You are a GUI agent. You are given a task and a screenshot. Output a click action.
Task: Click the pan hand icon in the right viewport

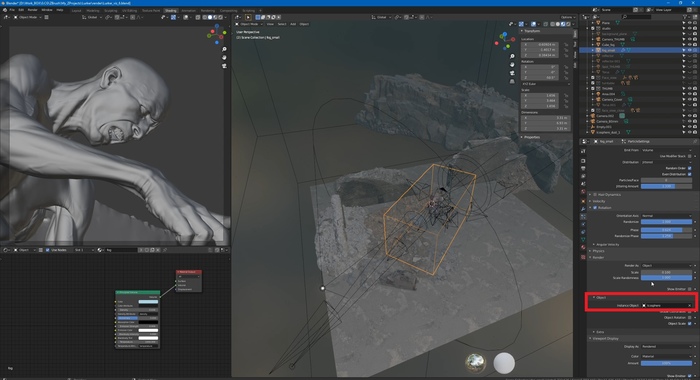(x=512, y=65)
